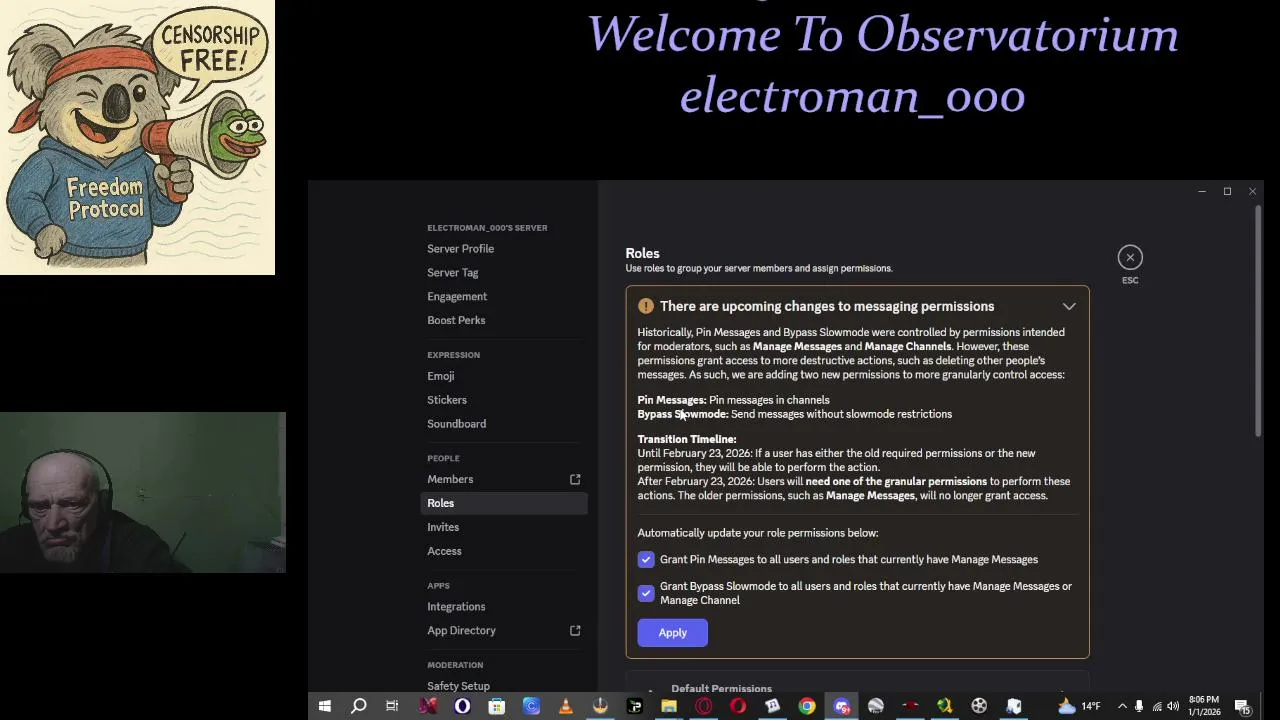Open Stickers settings
Screen dimensions: 1280x720
(x=447, y=400)
